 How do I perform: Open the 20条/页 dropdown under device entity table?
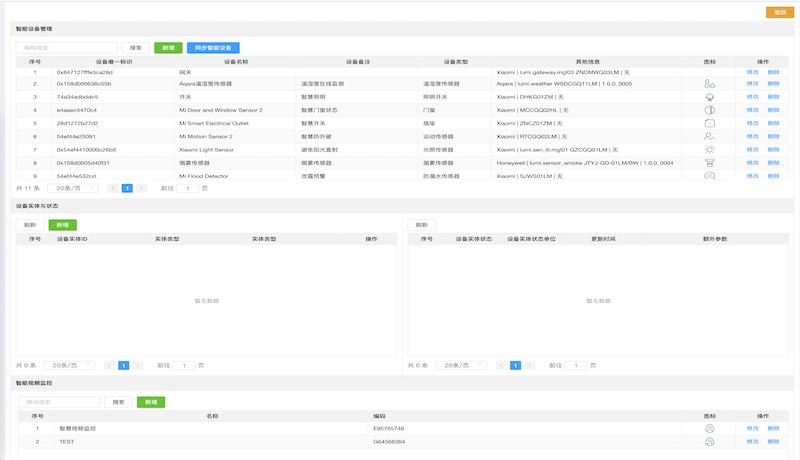click(70, 366)
